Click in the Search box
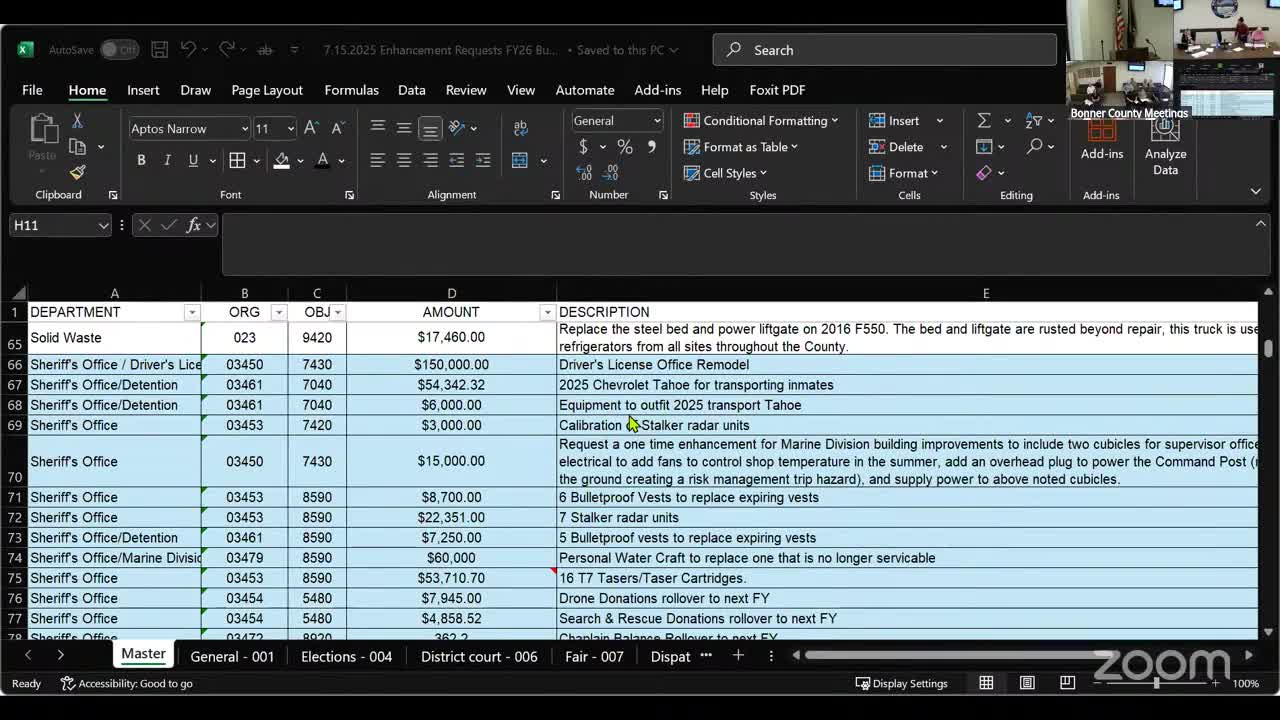 [885, 50]
